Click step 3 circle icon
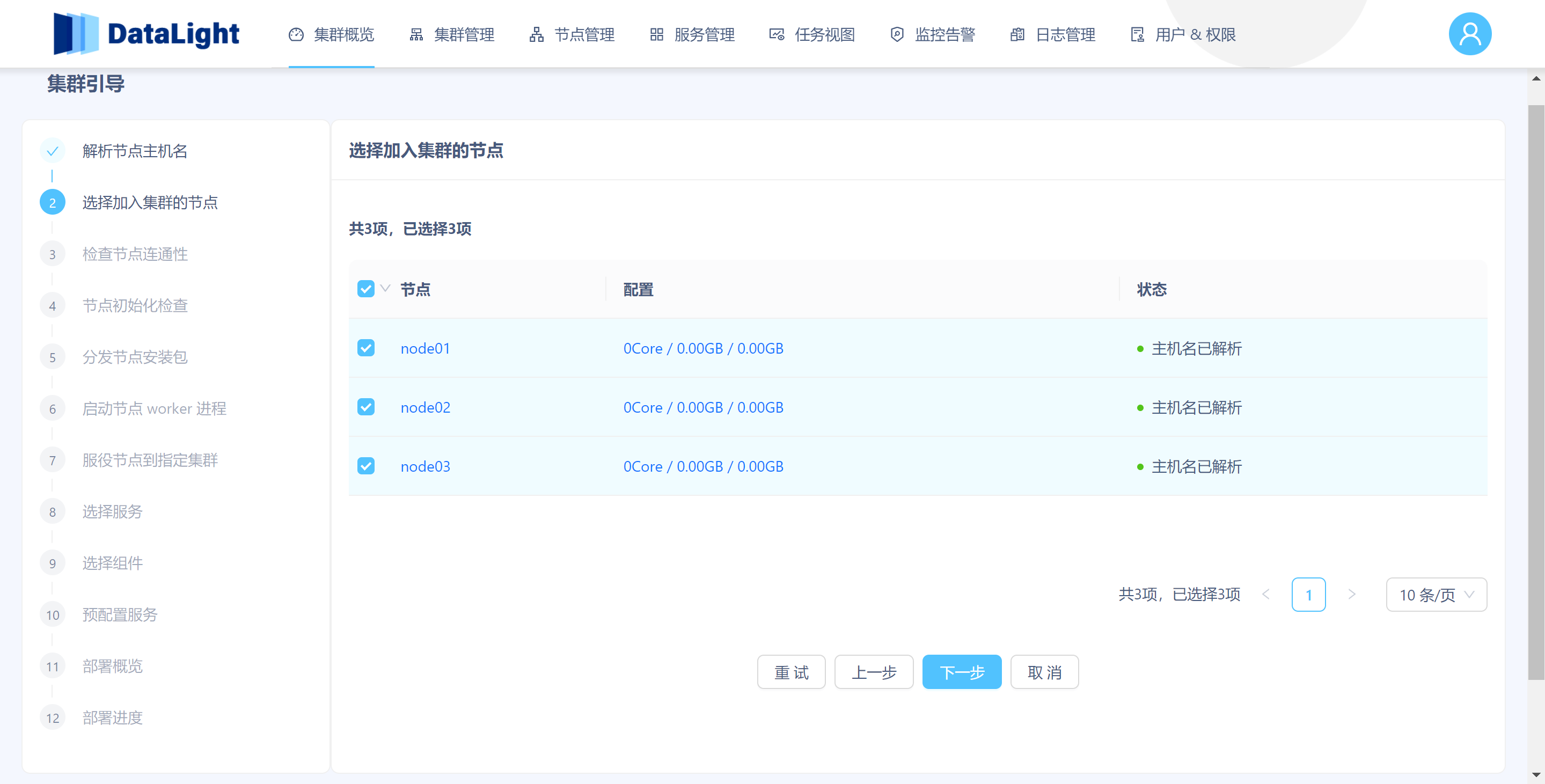Screen dimensions: 1545x784 52,254
